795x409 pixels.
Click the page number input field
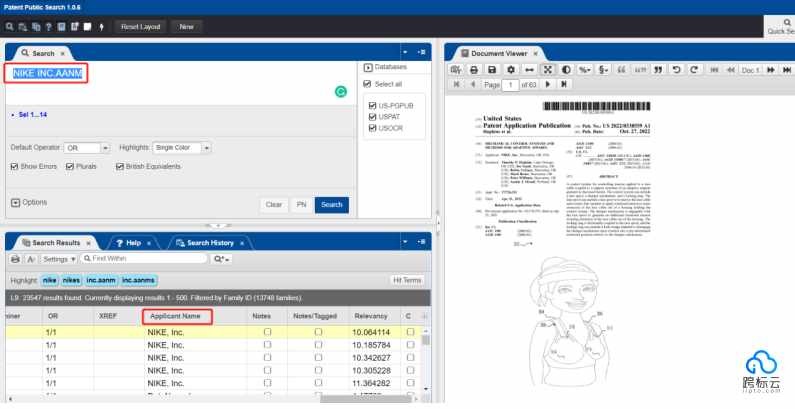510,85
